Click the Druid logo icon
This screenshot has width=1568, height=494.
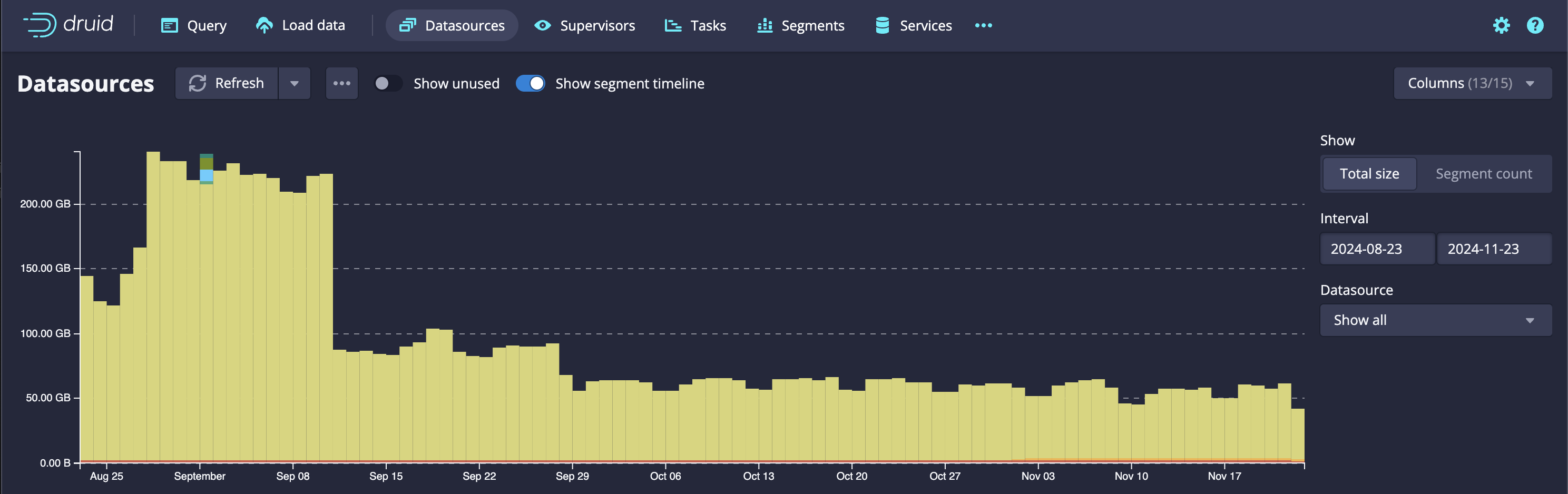pos(40,25)
